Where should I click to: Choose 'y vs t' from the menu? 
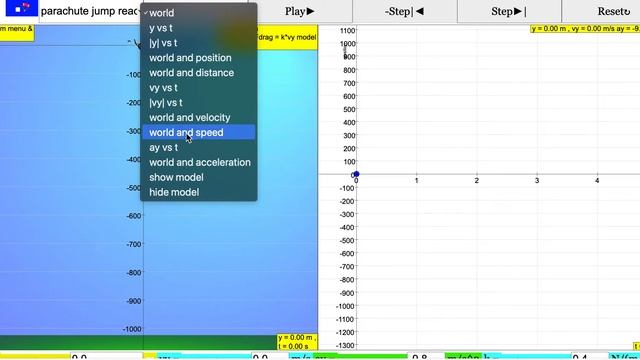point(199,28)
